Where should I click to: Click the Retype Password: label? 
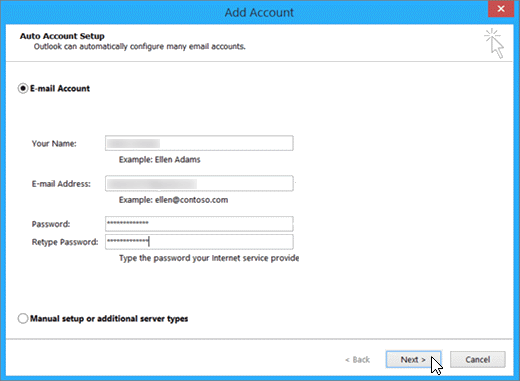65,242
